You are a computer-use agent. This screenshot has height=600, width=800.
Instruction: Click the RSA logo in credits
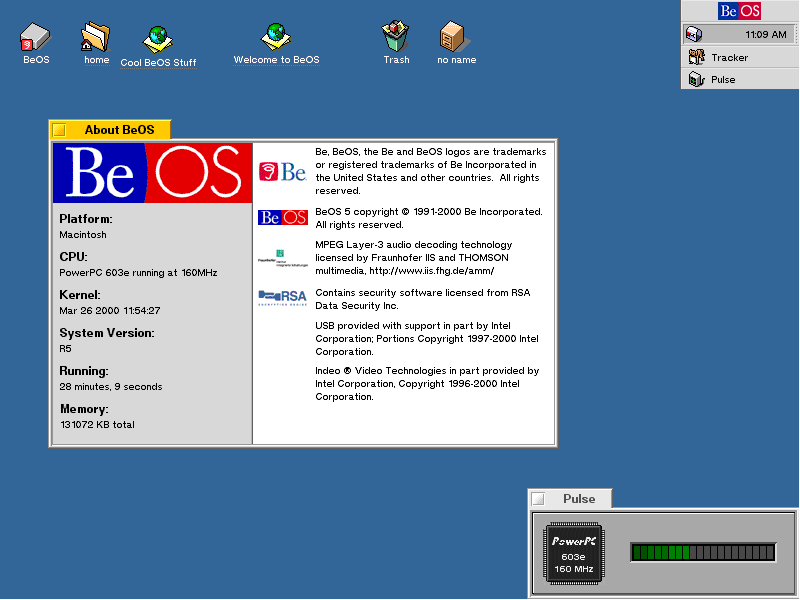tap(283, 297)
